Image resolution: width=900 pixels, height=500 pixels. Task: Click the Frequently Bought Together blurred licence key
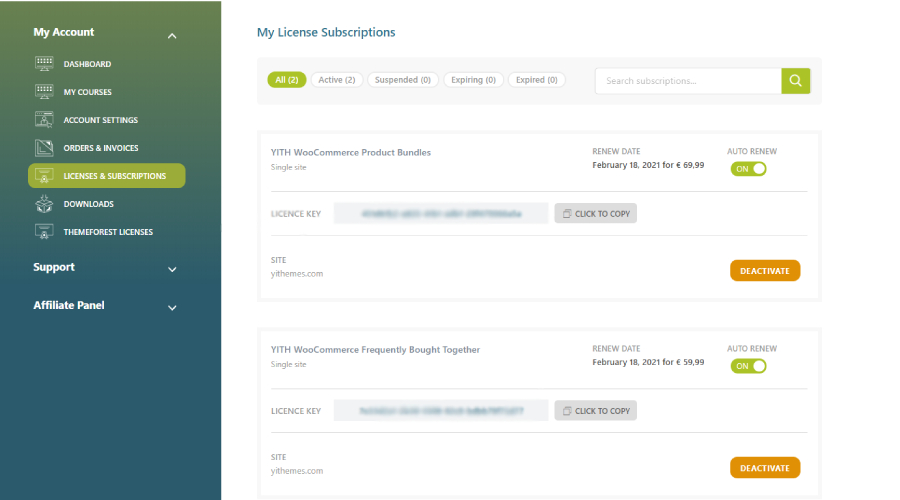tap(441, 411)
